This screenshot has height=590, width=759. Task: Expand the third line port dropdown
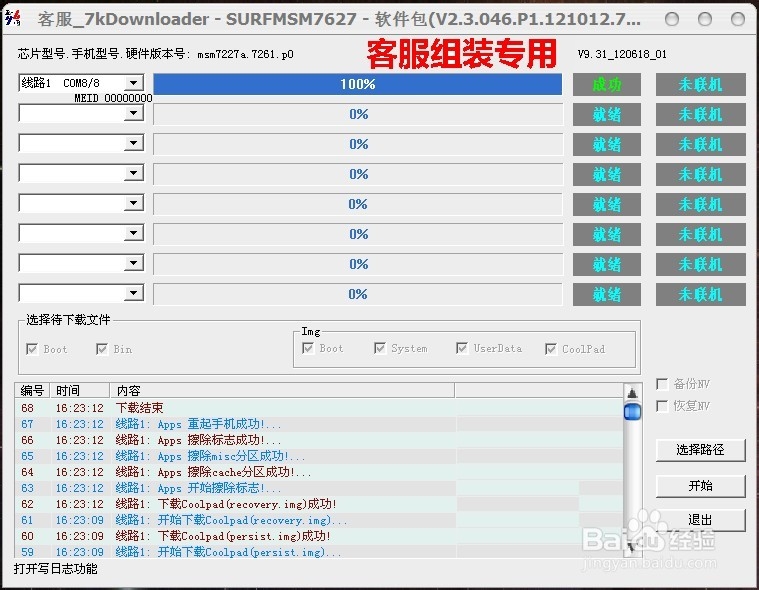tap(134, 143)
